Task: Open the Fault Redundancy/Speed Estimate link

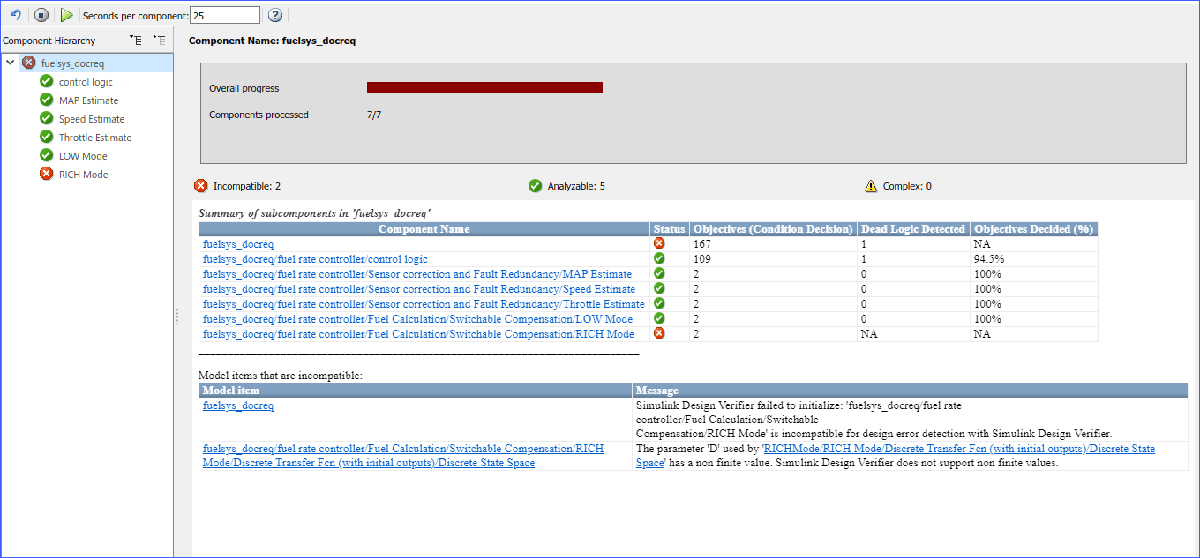Action: click(x=418, y=289)
